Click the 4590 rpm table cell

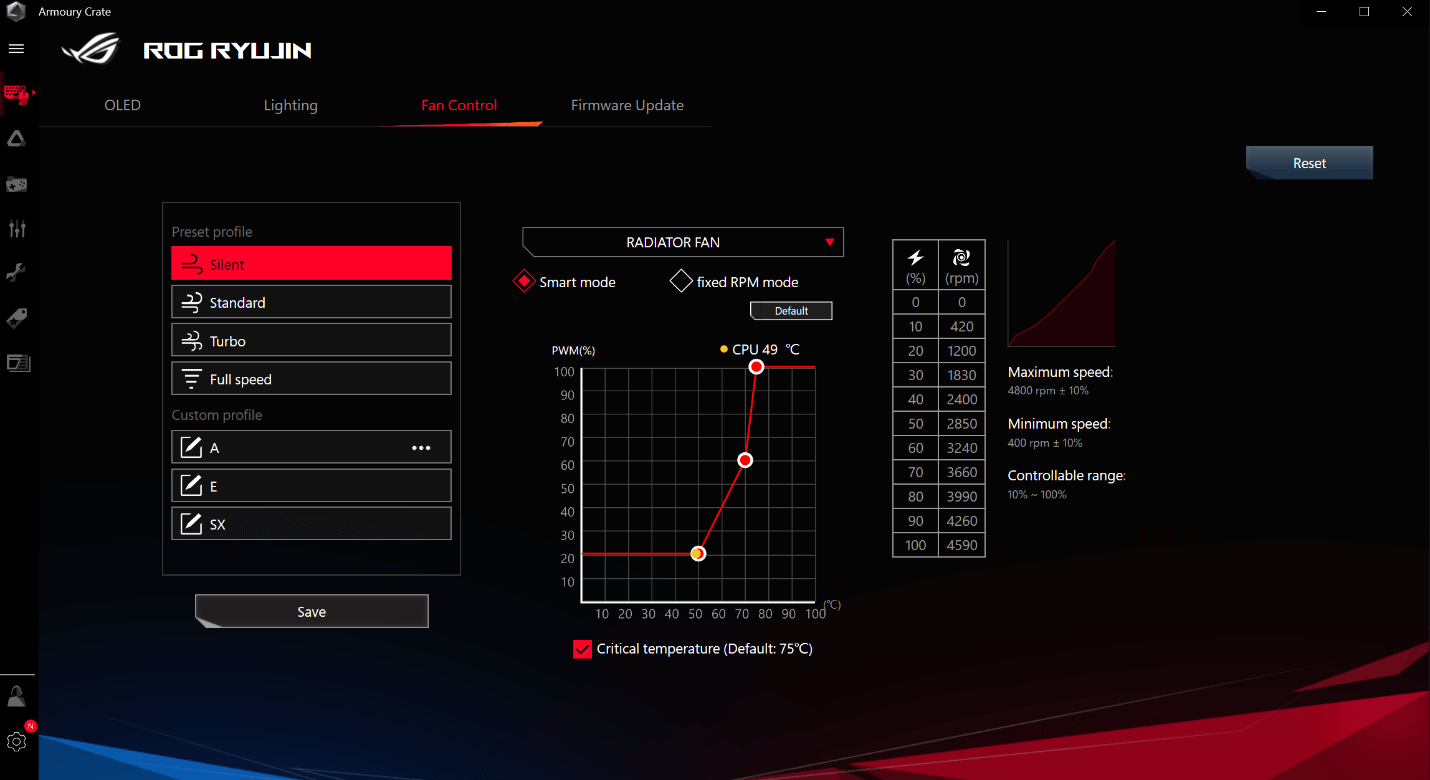coord(962,545)
